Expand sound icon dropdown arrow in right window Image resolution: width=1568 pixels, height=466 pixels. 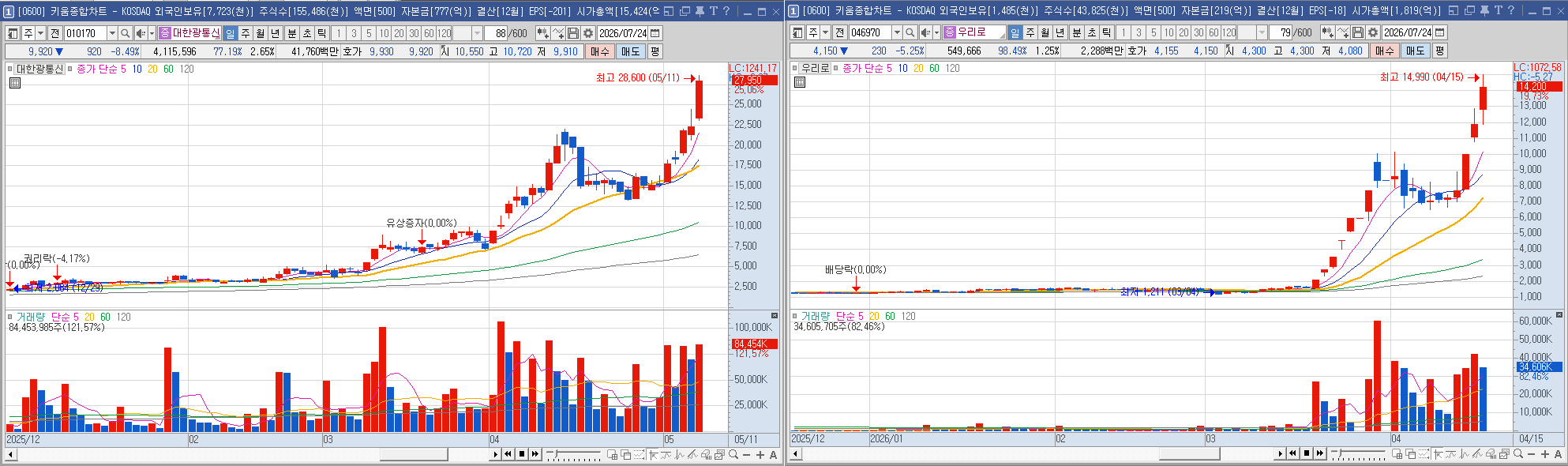[936, 32]
